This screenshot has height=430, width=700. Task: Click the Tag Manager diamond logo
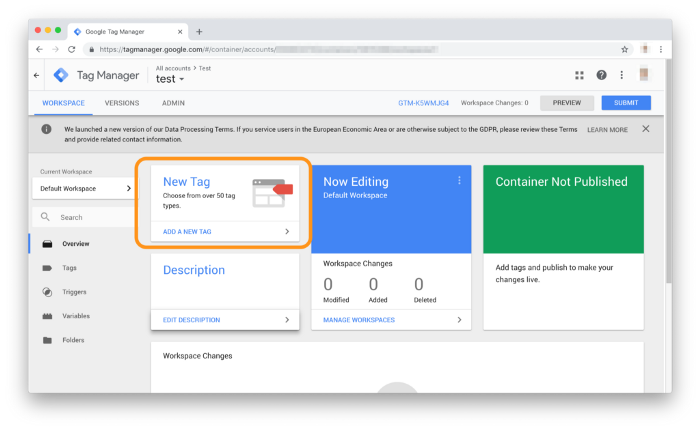click(x=61, y=75)
